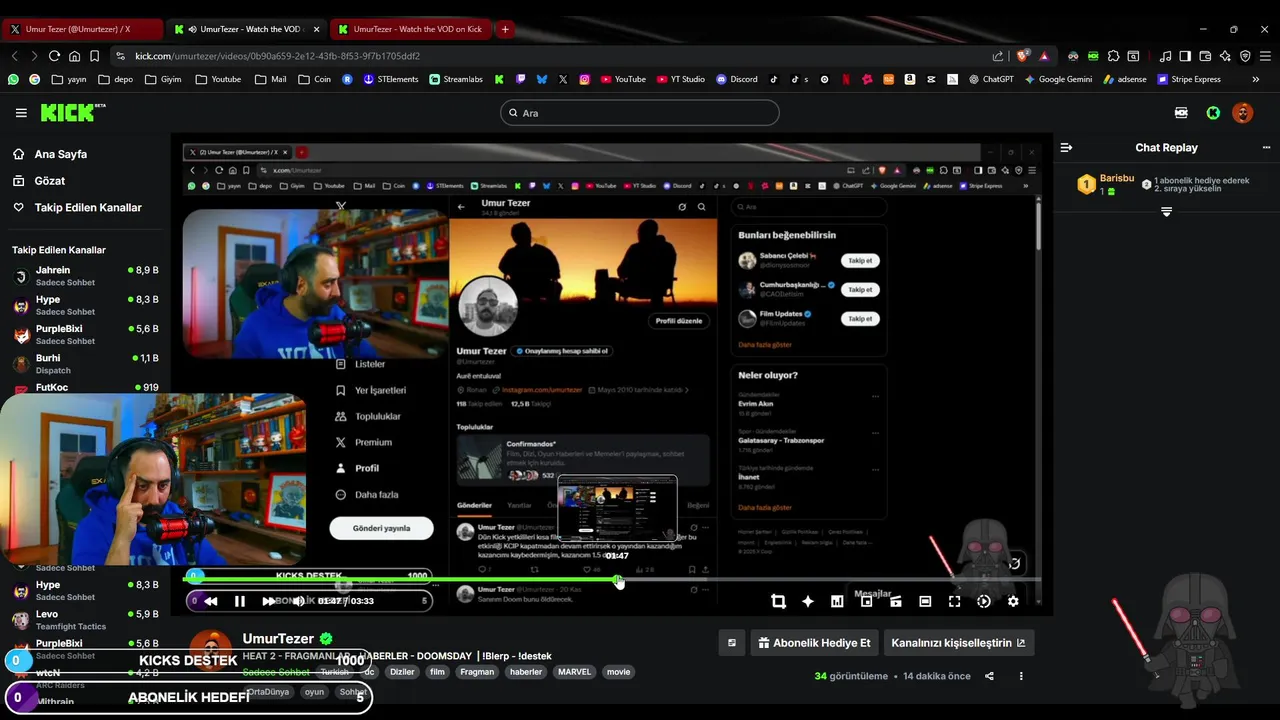Open the WhatsApp bookmark icon
Viewport: 1280px width, 720px height.
click(x=13, y=79)
